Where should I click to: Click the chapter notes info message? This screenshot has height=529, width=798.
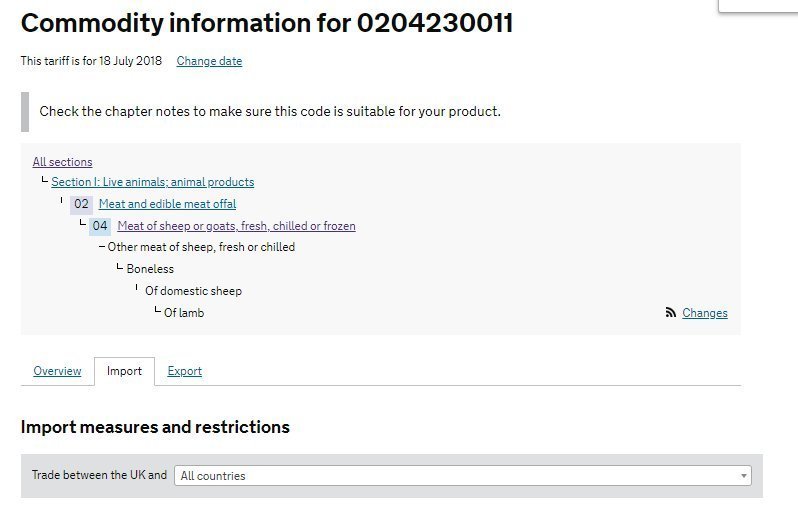[270, 112]
